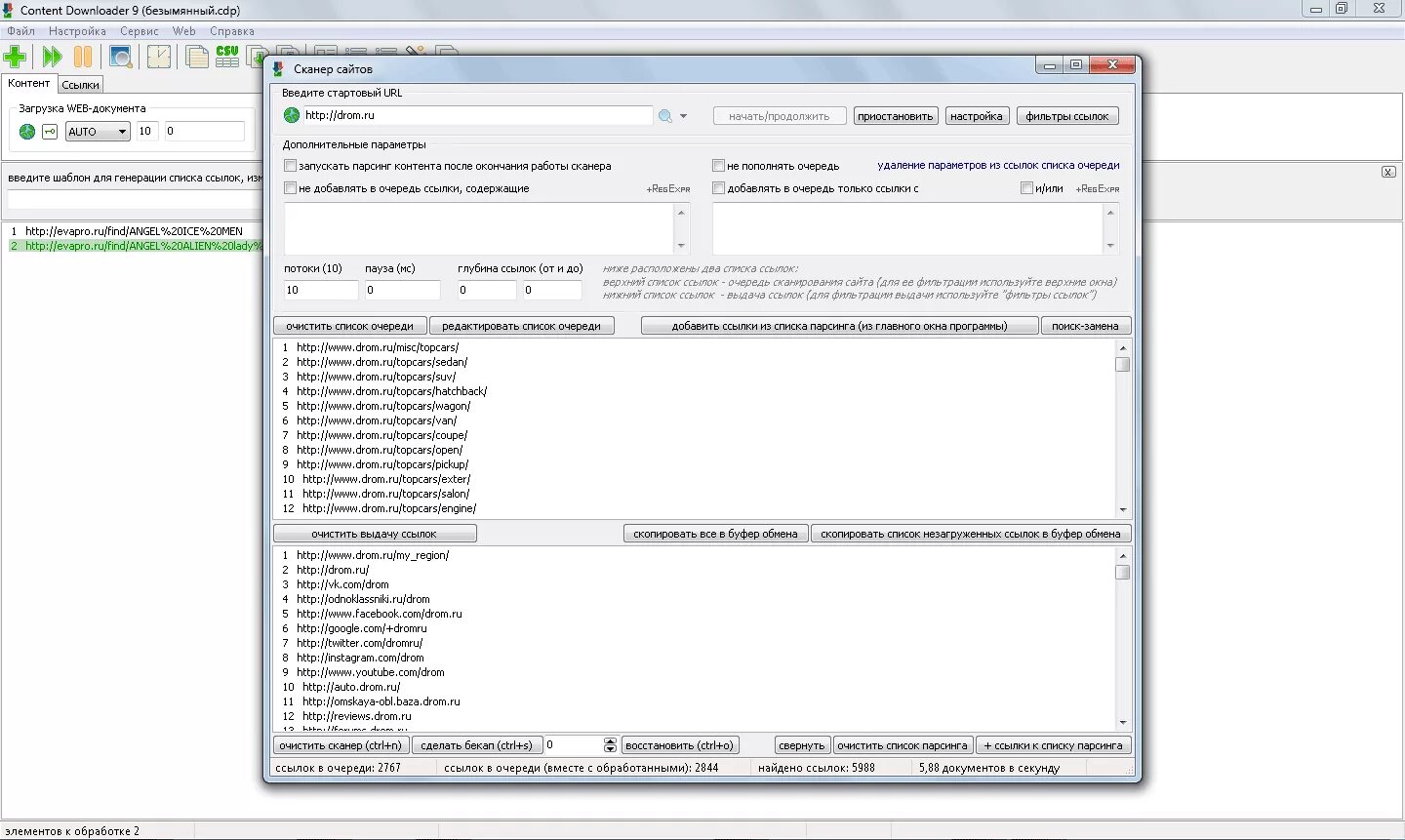This screenshot has height=840, width=1405.
Task: Click found links list scrollbar thumb
Action: [1123, 573]
